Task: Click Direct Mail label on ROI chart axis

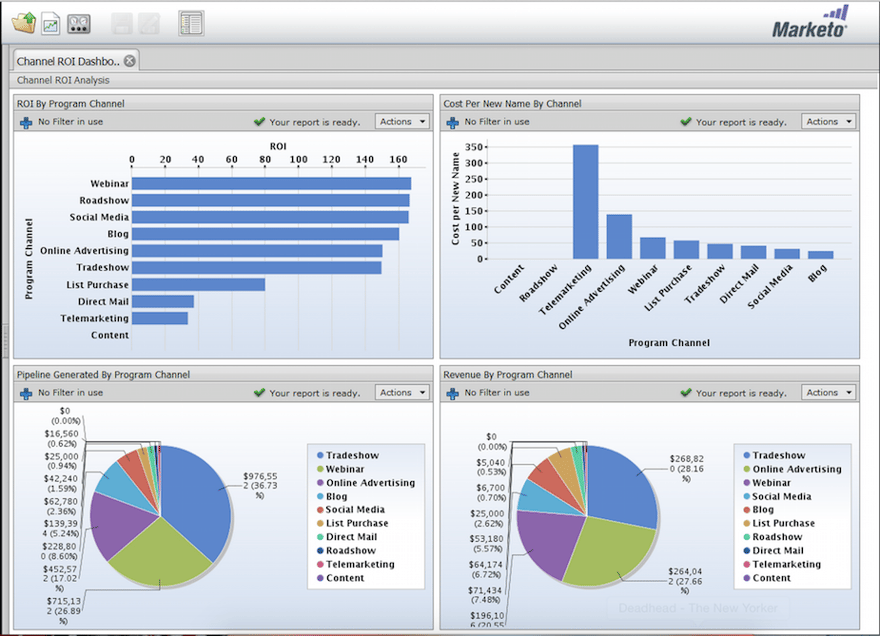Action: [103, 301]
